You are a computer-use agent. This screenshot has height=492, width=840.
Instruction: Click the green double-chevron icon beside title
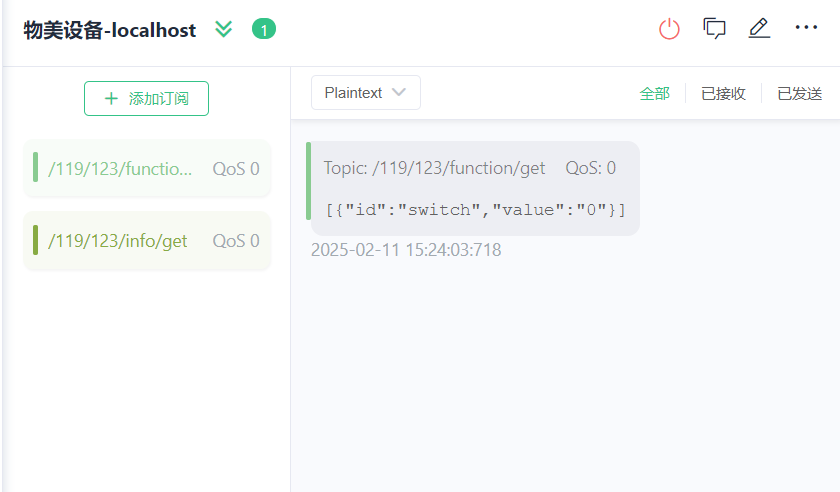tap(224, 30)
